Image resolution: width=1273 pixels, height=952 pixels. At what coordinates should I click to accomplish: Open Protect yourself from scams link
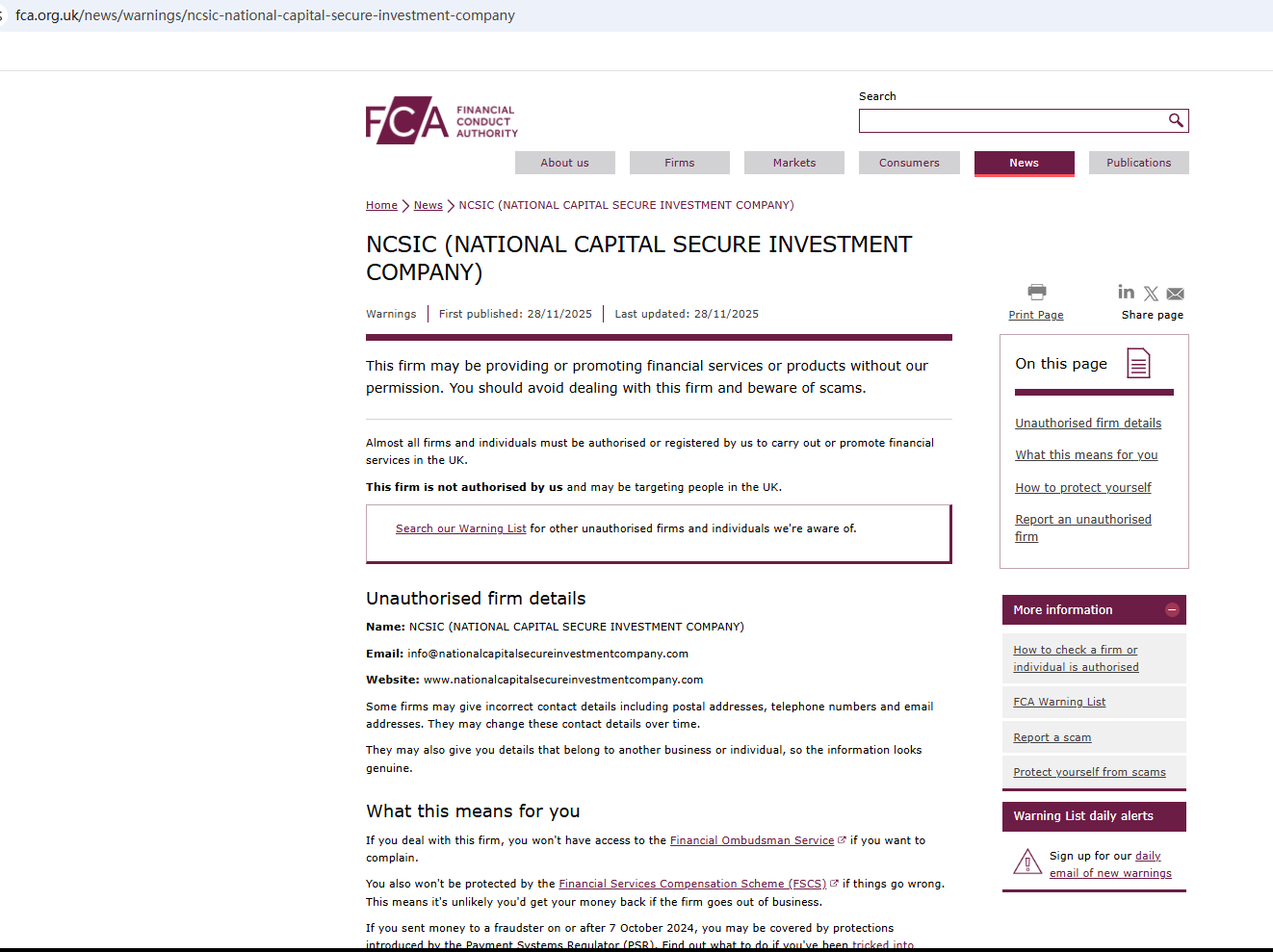1089,772
